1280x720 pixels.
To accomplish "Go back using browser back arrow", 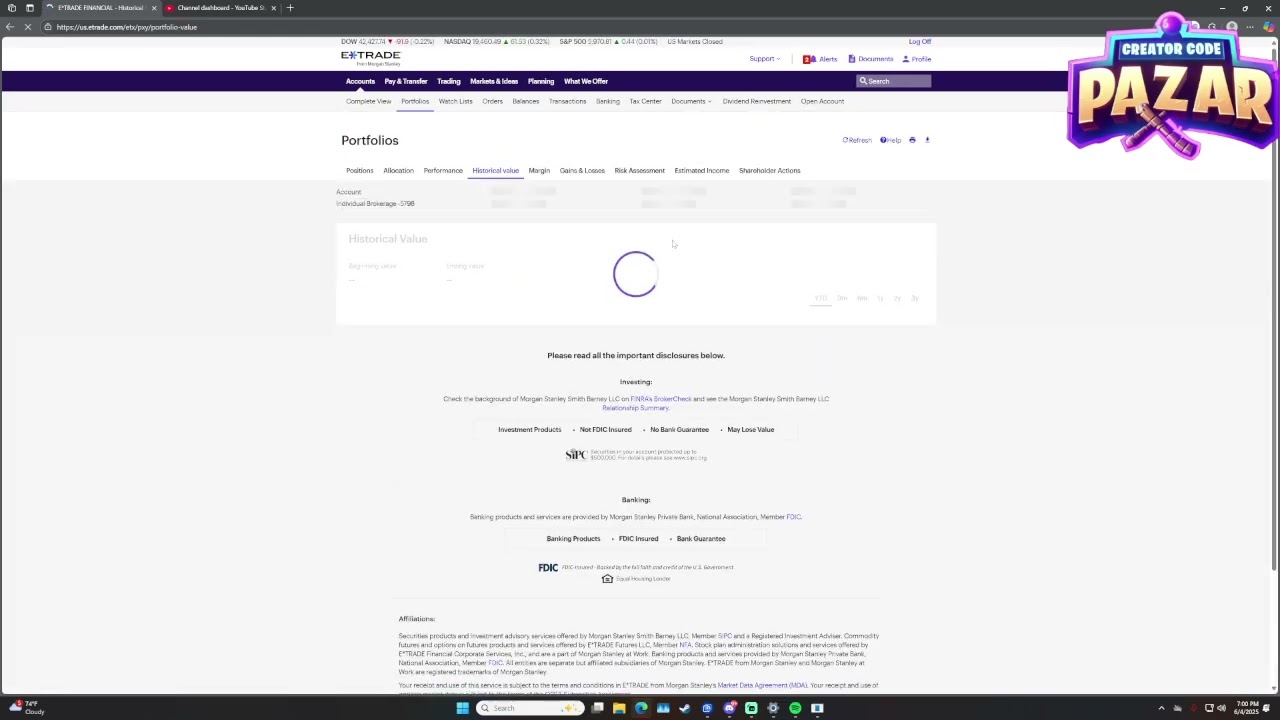I will tap(10, 27).
